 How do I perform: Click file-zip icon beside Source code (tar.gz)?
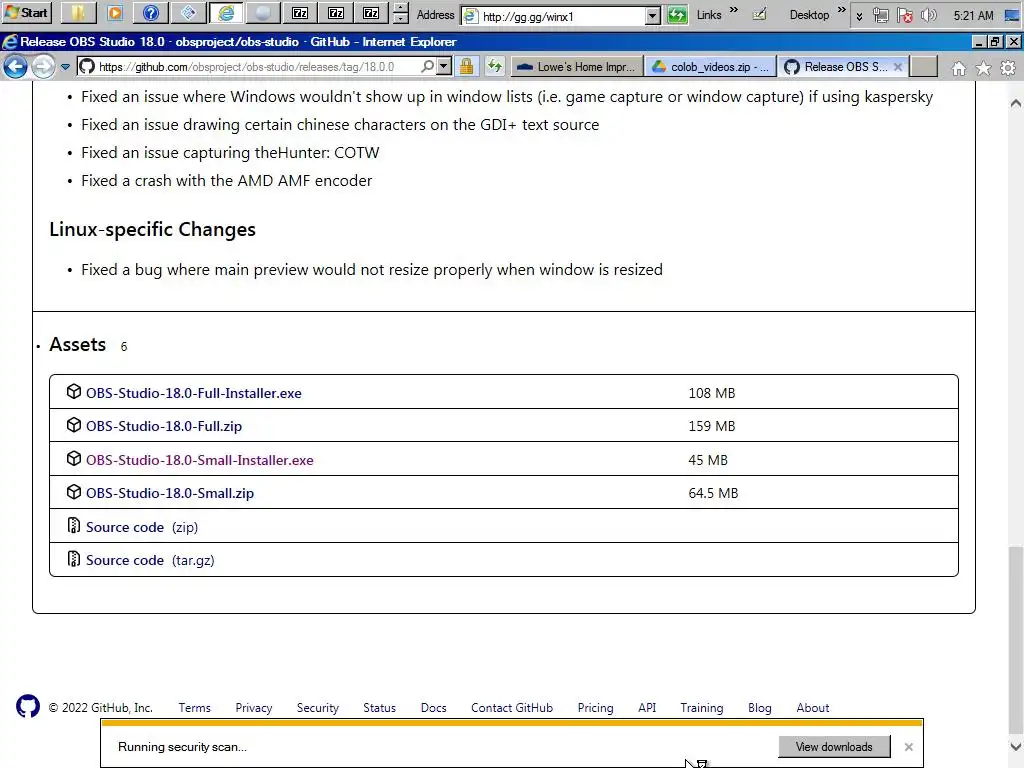[x=74, y=559]
